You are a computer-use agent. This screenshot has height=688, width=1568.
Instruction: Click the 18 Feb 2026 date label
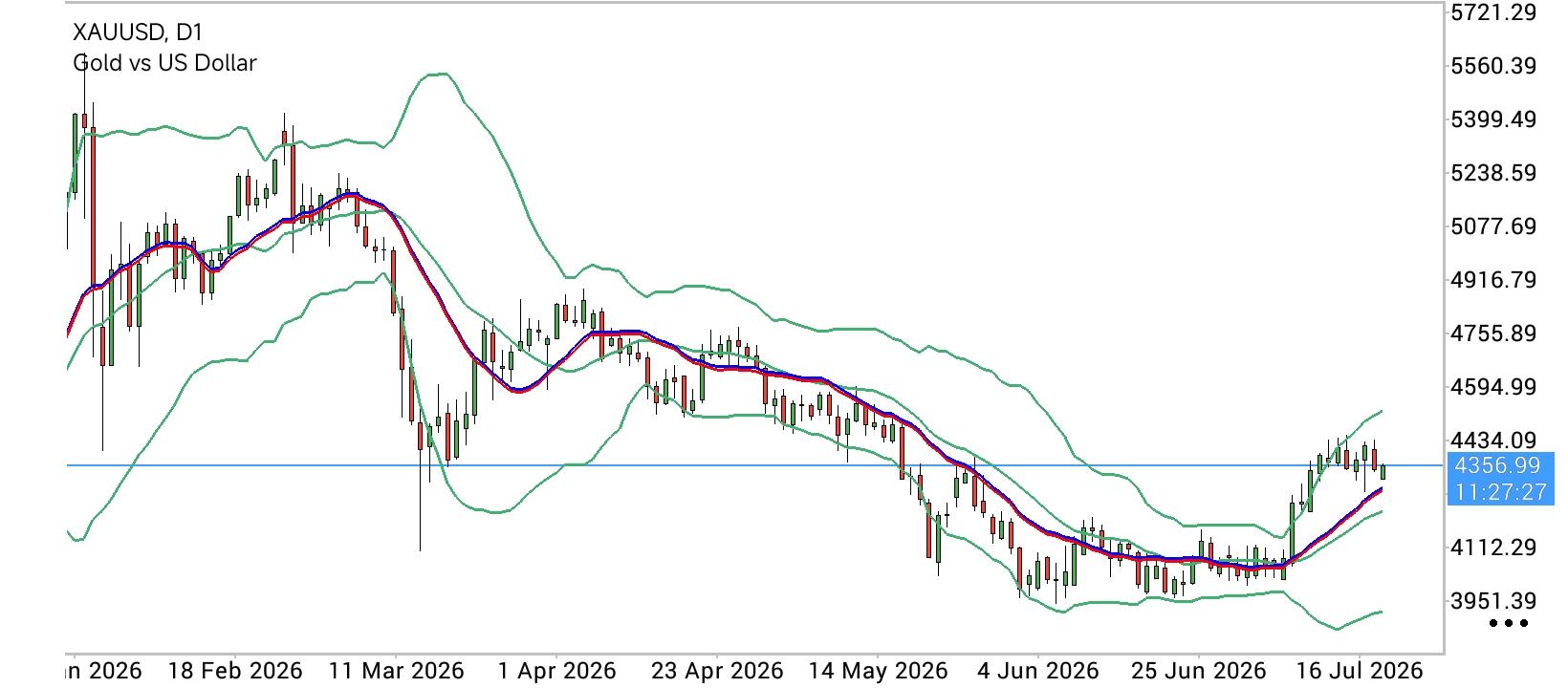coord(233,670)
